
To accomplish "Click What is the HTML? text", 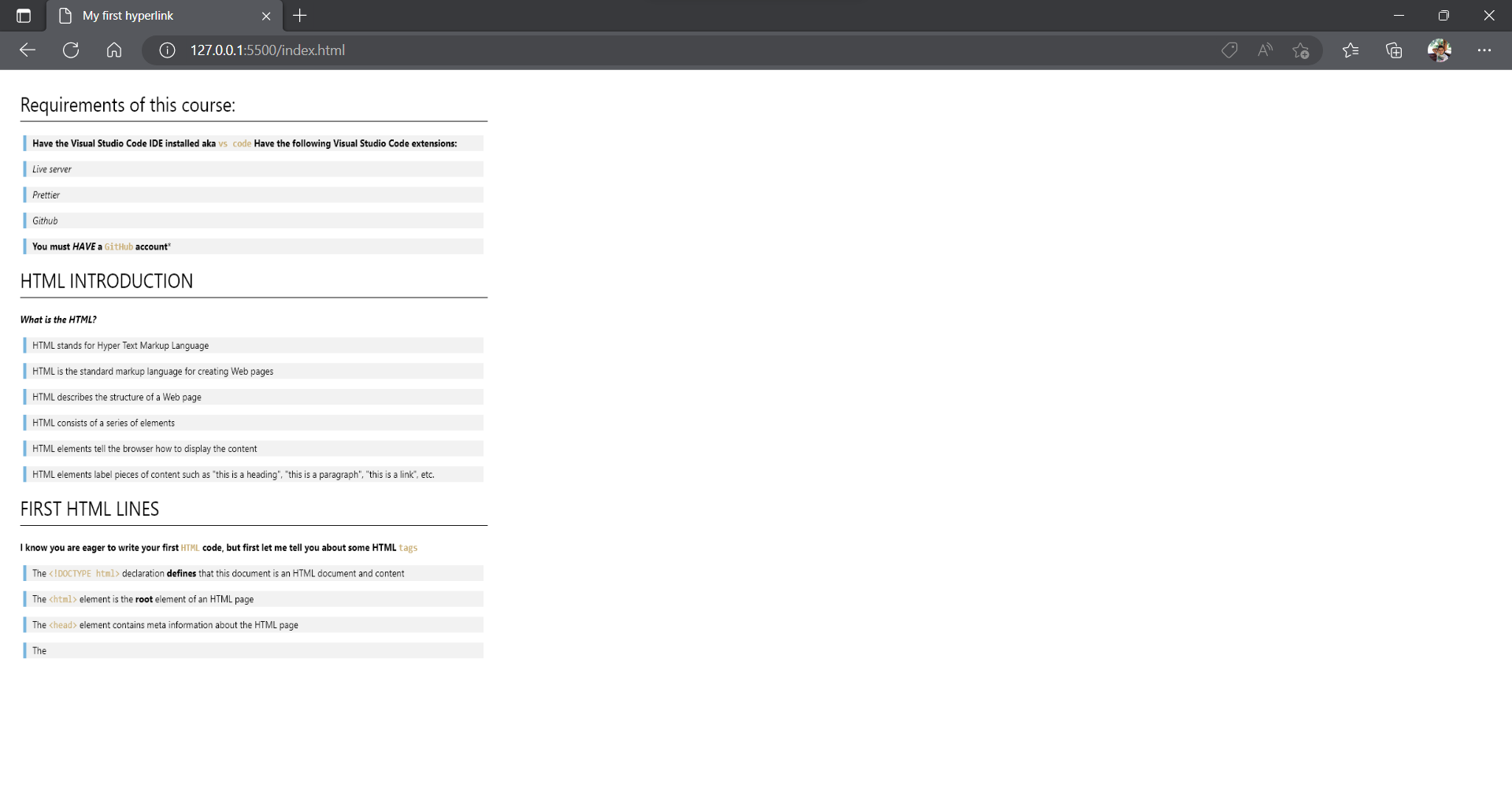I will click(x=58, y=320).
